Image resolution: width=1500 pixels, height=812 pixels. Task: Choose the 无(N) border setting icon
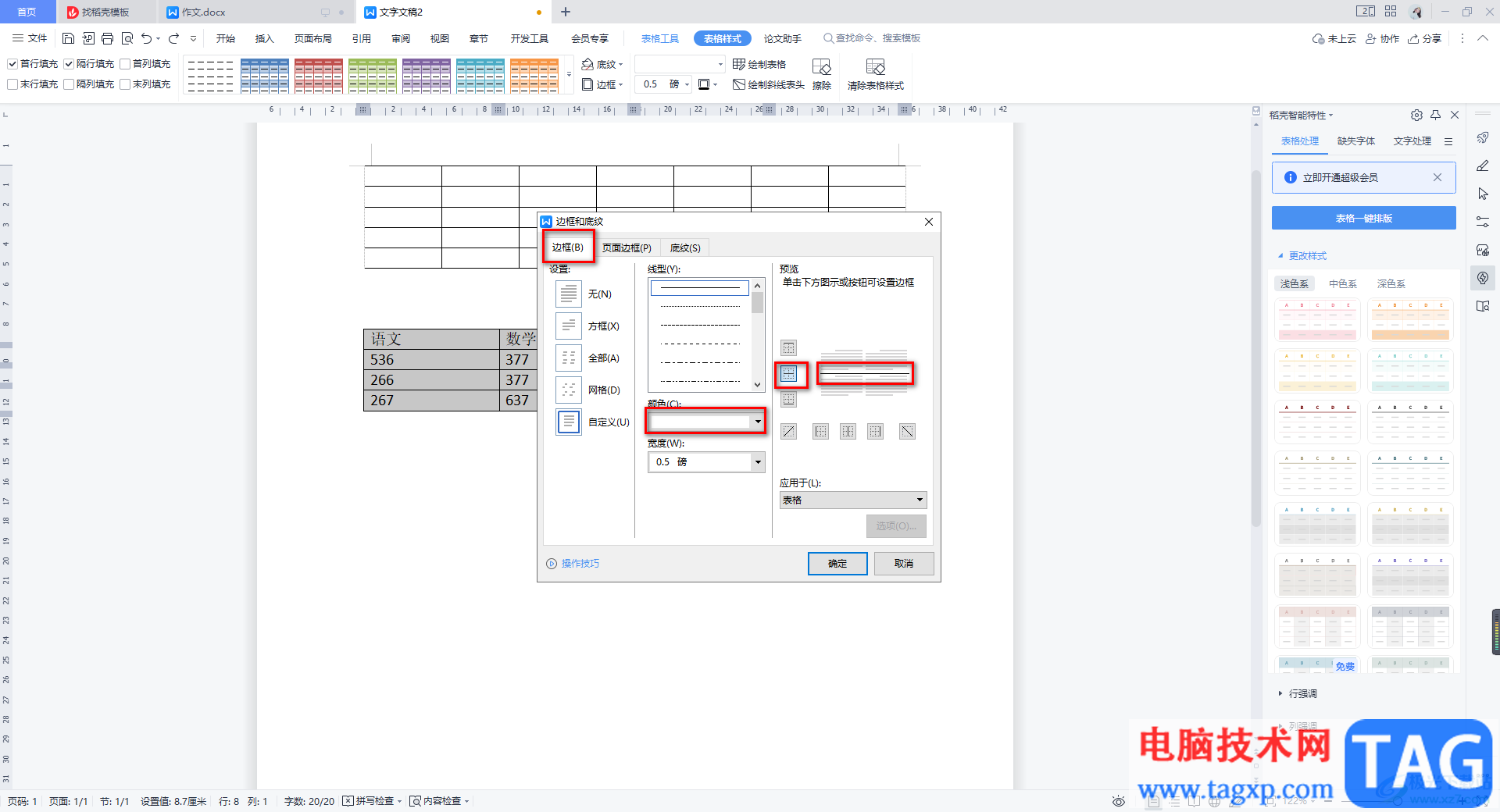tap(569, 294)
